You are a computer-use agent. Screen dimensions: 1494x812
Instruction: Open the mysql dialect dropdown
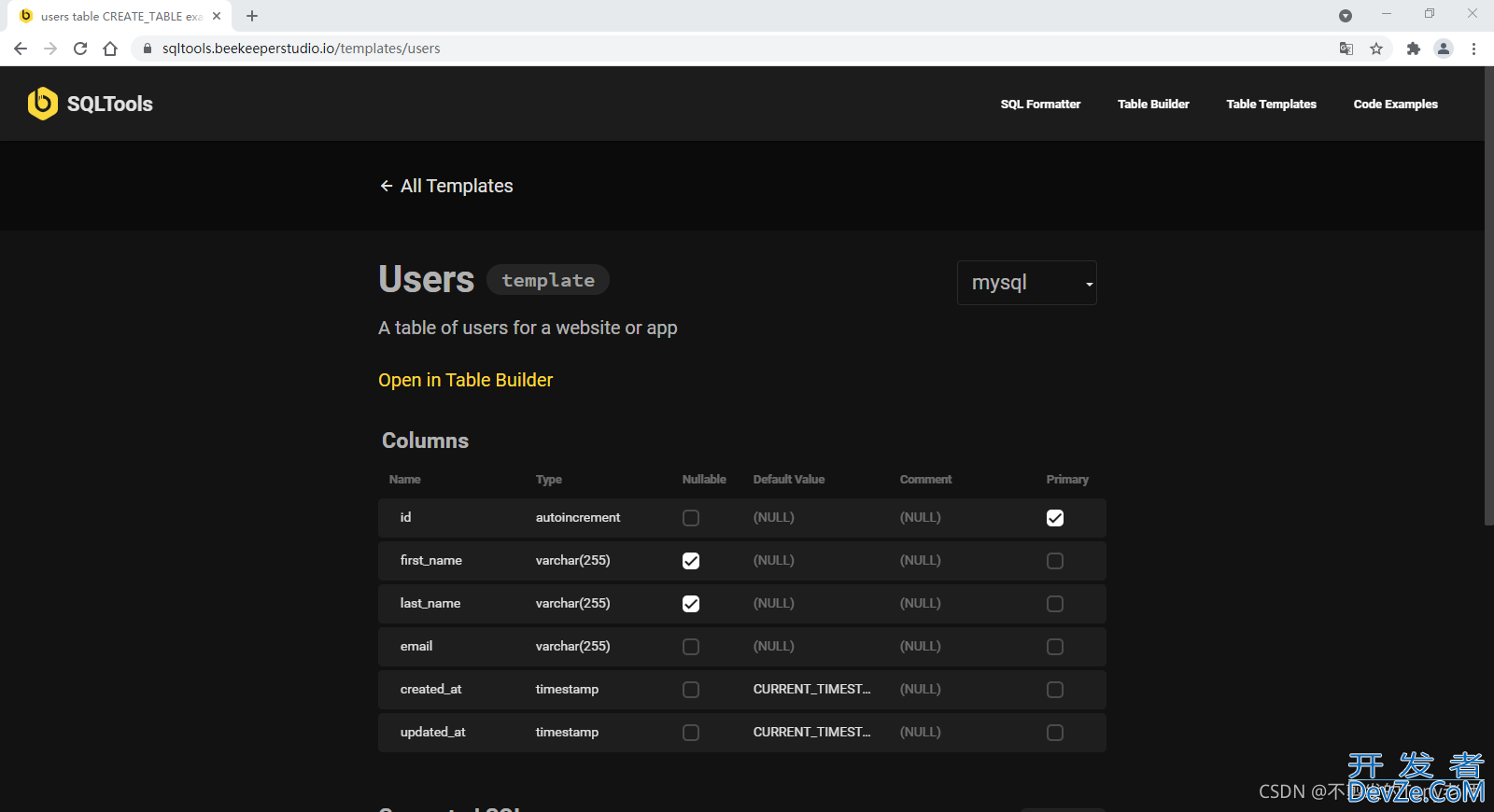click(1027, 283)
